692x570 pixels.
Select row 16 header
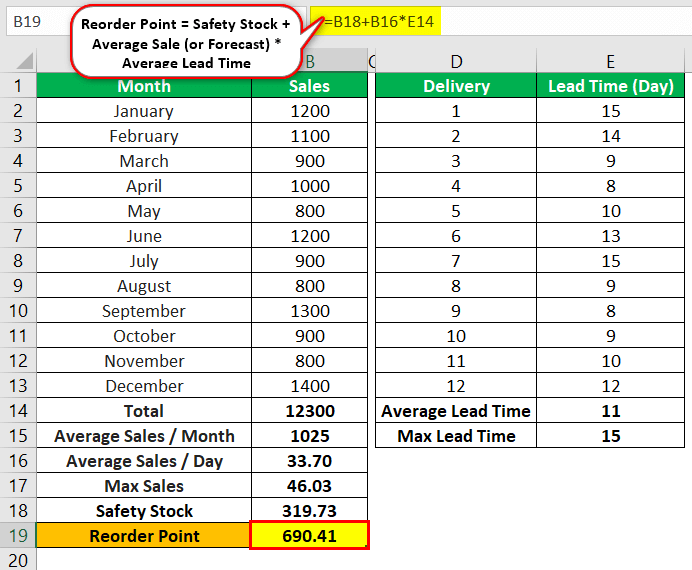tap(18, 461)
